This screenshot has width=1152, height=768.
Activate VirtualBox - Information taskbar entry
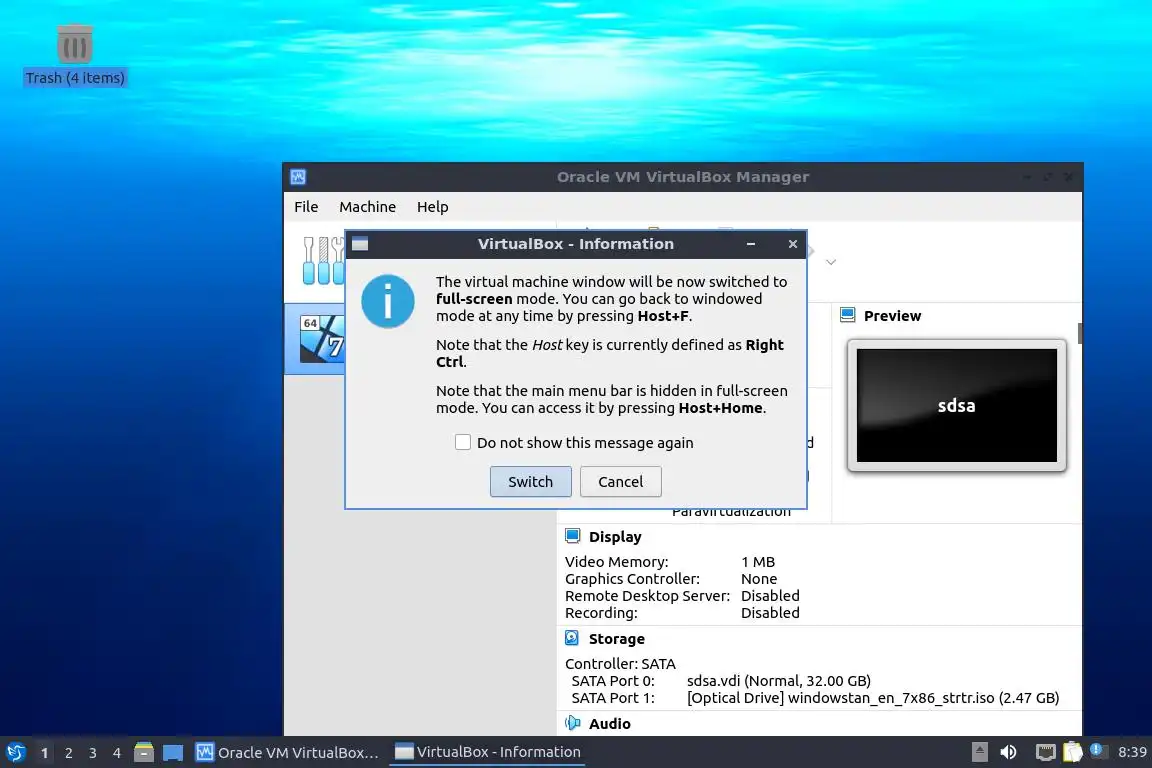pos(488,752)
